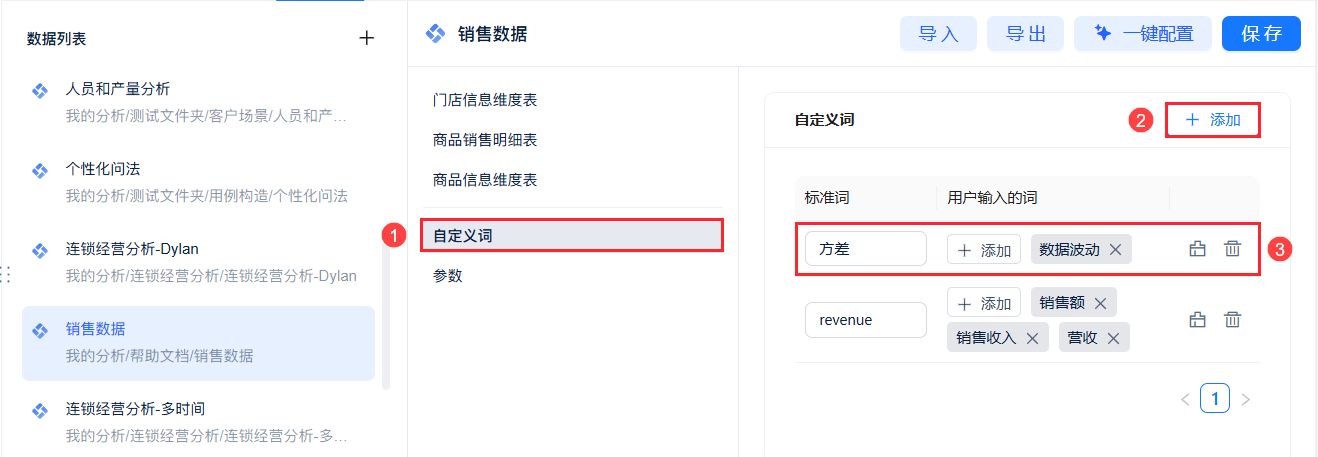Screen dimensions: 1318x457
Task: Delete the 方差 synonym row
Action: coord(1233,249)
